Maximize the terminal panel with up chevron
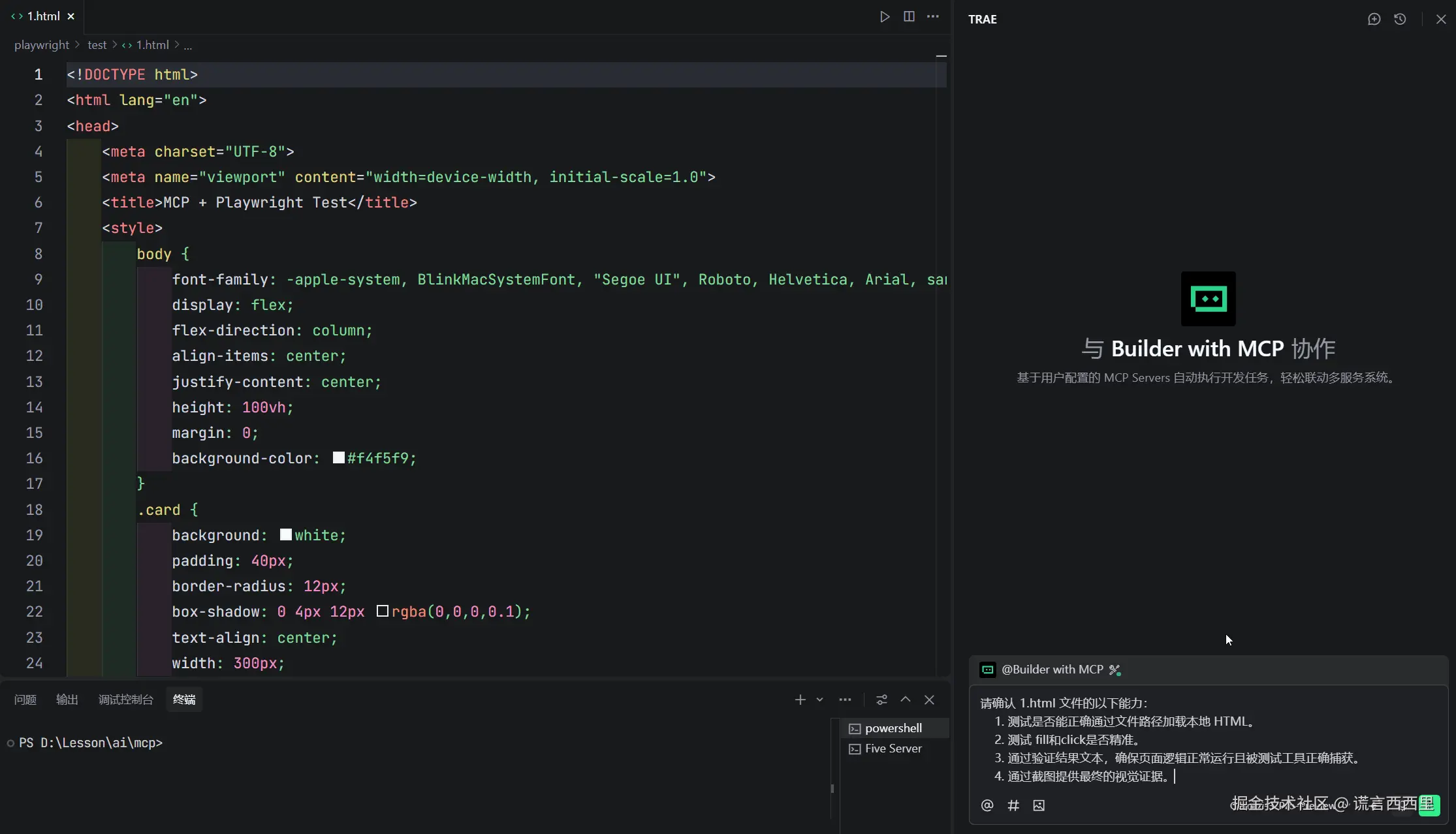This screenshot has height=834, width=1456. (x=906, y=700)
